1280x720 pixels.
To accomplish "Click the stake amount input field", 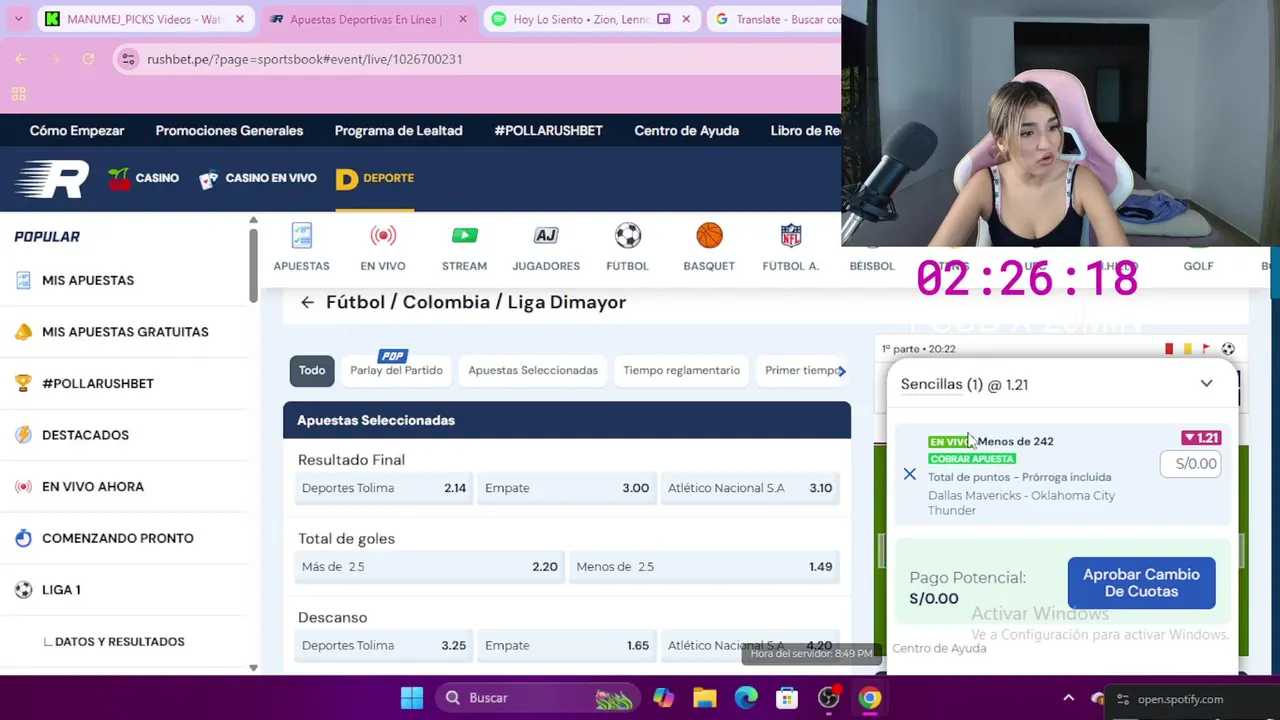I will tap(1191, 463).
